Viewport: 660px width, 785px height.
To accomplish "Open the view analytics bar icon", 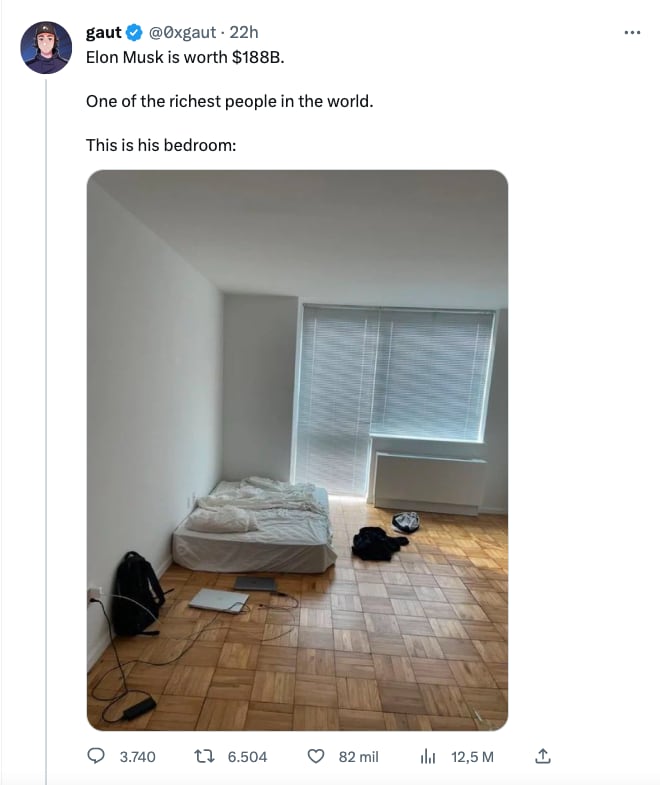I will point(428,756).
